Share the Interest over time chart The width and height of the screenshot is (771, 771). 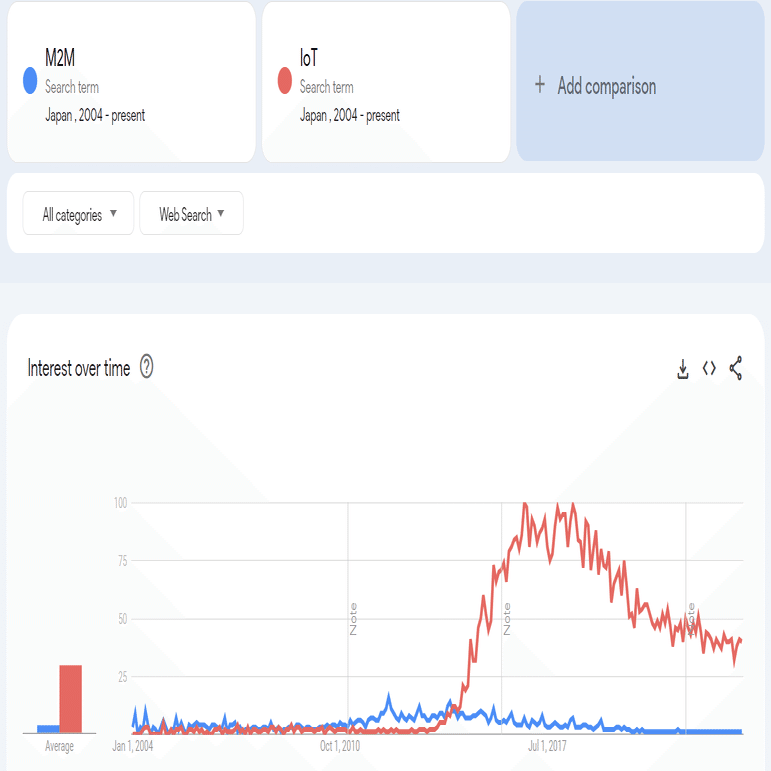pos(736,368)
